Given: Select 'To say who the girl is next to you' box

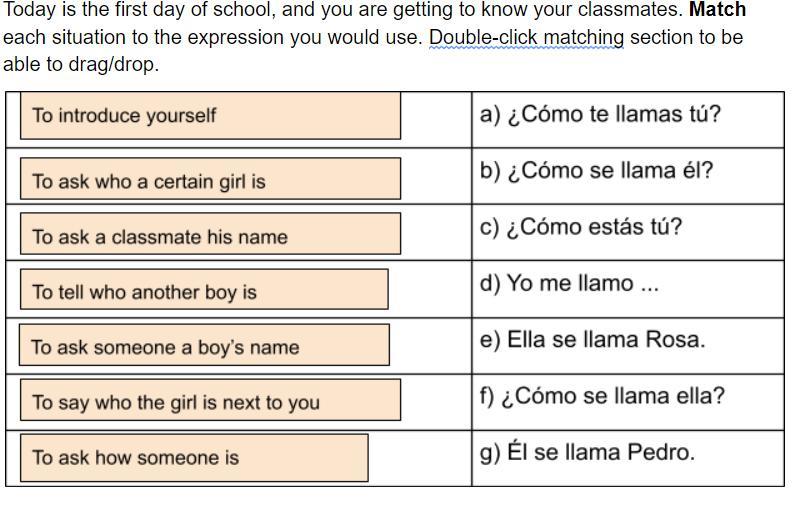Looking at the screenshot, I should pos(210,400).
